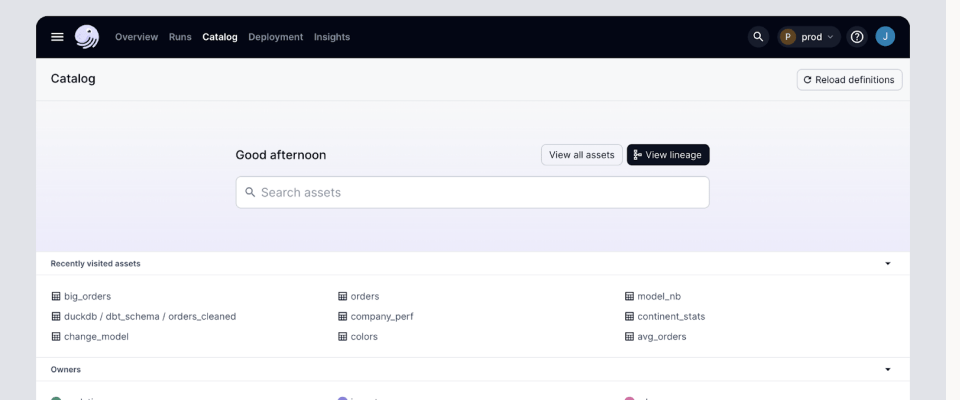Switch to the Overview tab

point(136,37)
